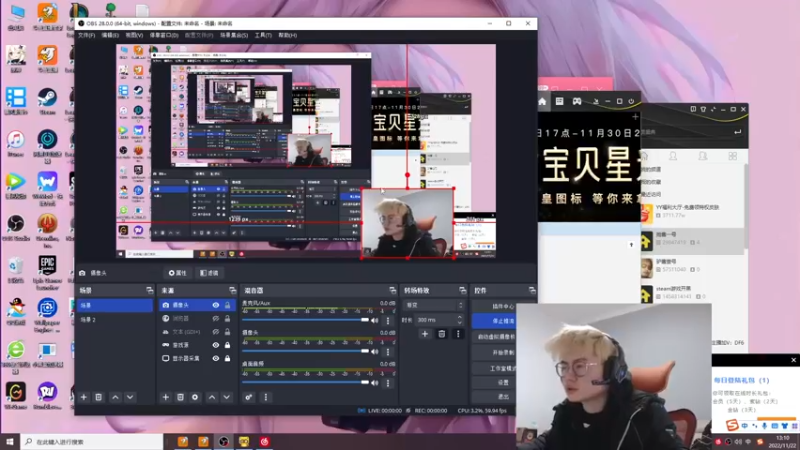Click the 滤镜 filters button above the docks
Screen dimensions: 800x450
tap(209, 273)
